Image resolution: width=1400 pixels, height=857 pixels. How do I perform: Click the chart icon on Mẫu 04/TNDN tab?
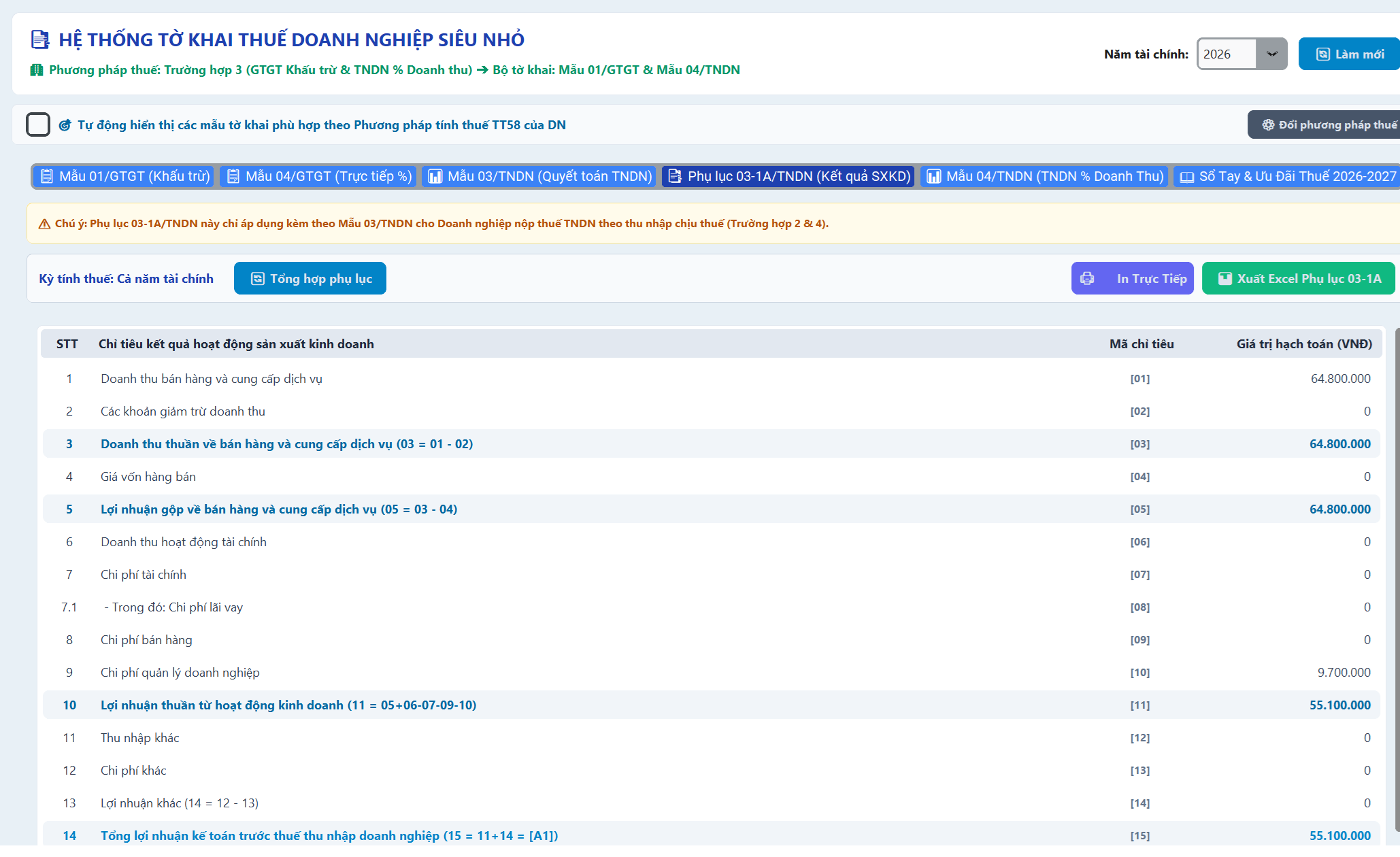click(934, 177)
